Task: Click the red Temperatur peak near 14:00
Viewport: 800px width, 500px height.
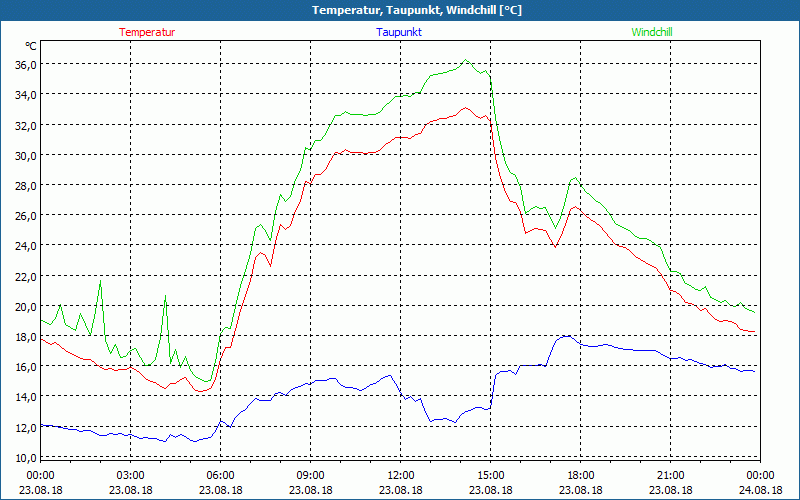Action: pos(465,108)
